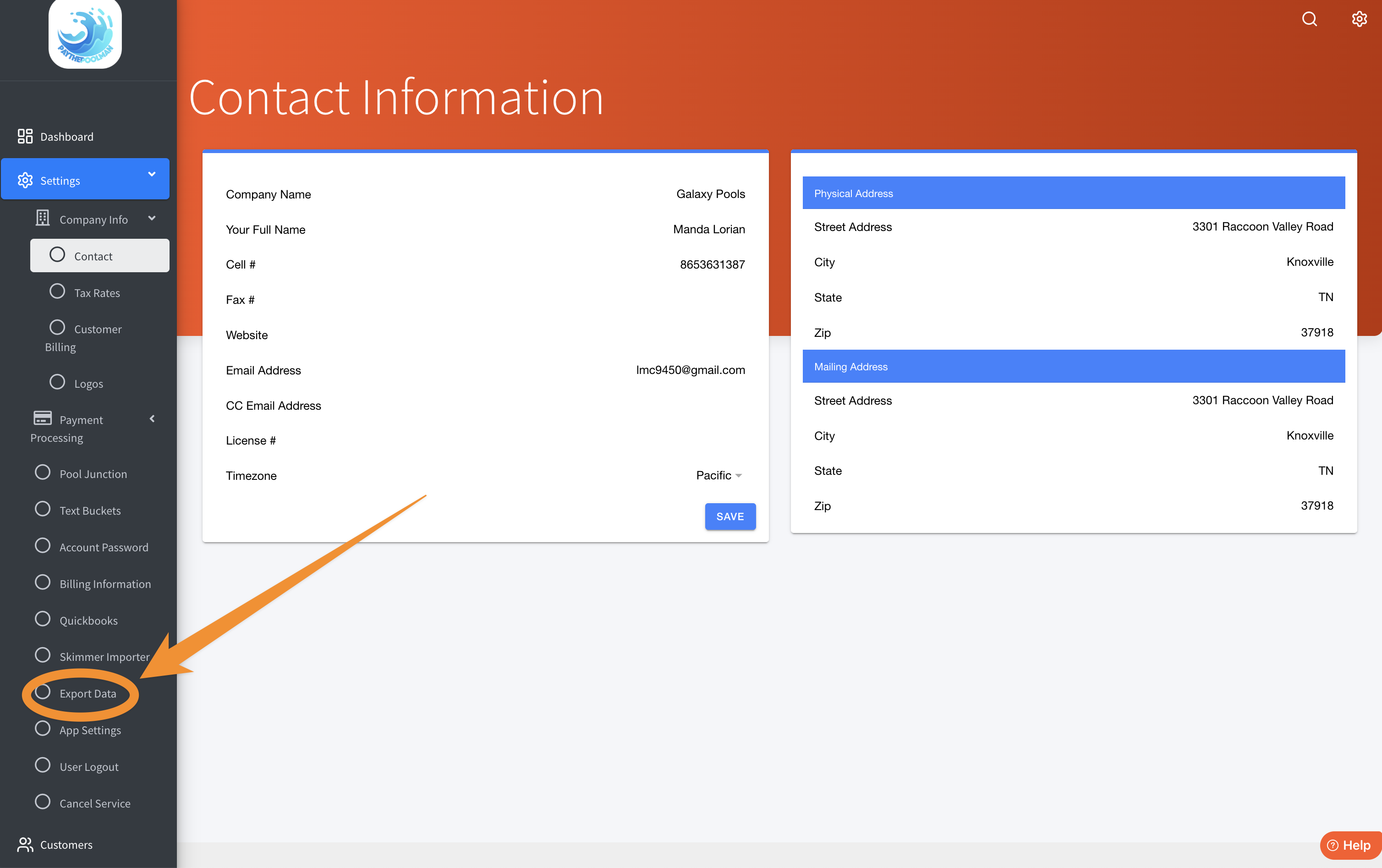Click the PayThePoolMan logo

(x=85, y=34)
